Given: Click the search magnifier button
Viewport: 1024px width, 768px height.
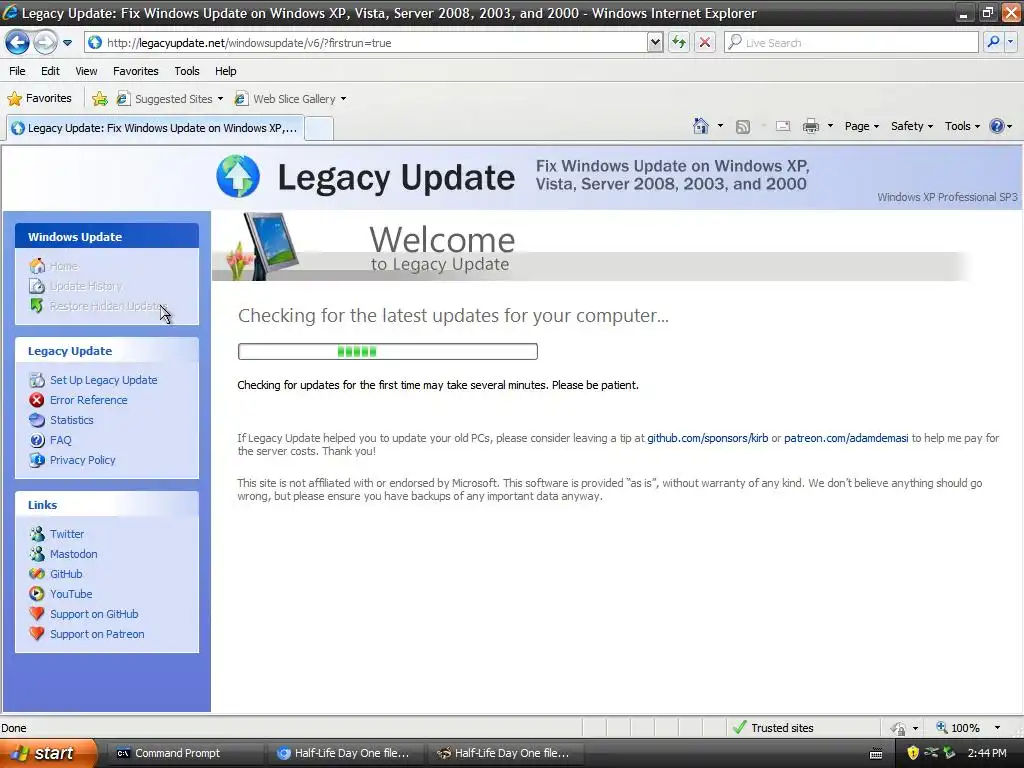Looking at the screenshot, I should click(993, 42).
